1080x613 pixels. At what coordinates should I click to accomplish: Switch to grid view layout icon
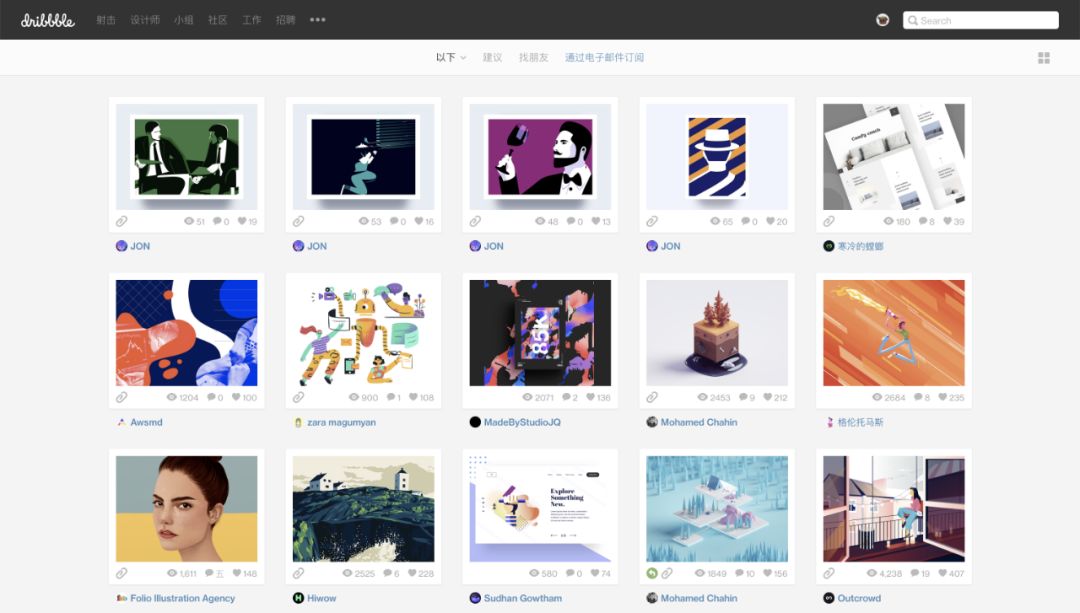1044,58
